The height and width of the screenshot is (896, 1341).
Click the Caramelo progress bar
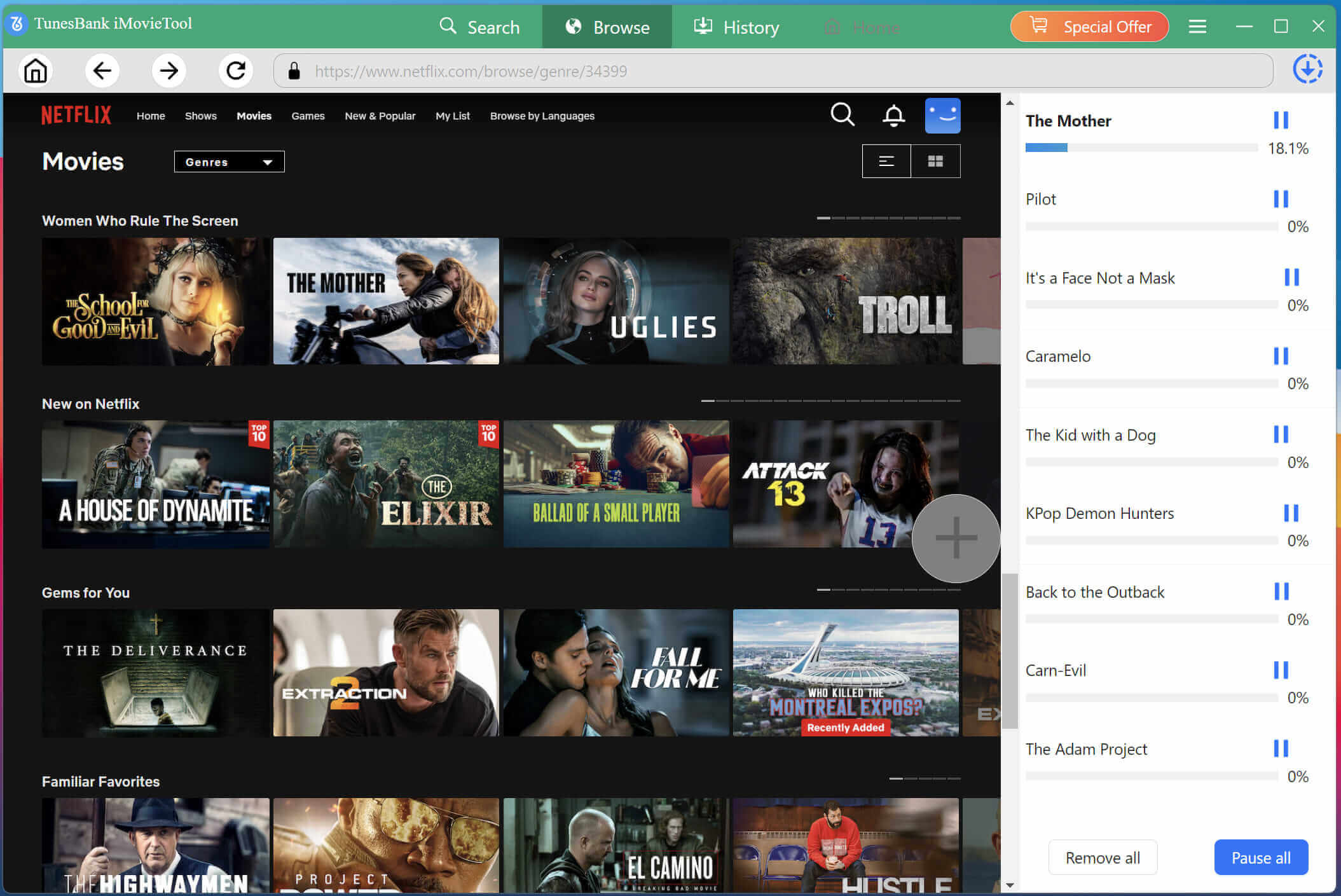coord(1152,383)
